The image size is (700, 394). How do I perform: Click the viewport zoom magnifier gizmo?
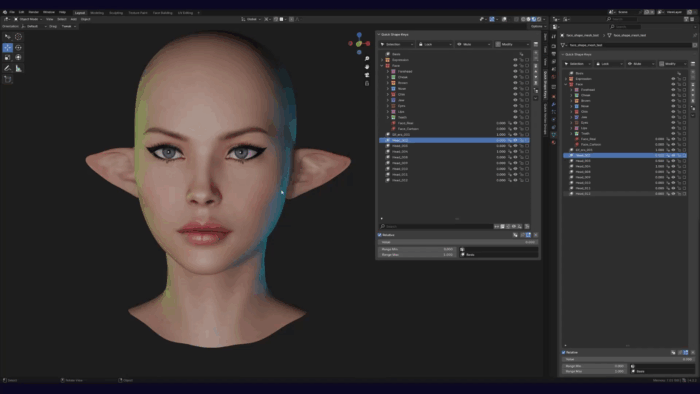pyautogui.click(x=367, y=58)
